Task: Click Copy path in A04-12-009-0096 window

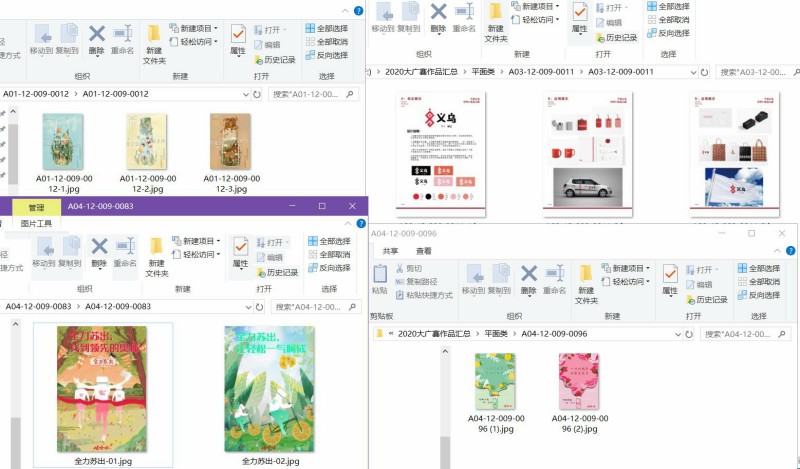Action: (416, 281)
